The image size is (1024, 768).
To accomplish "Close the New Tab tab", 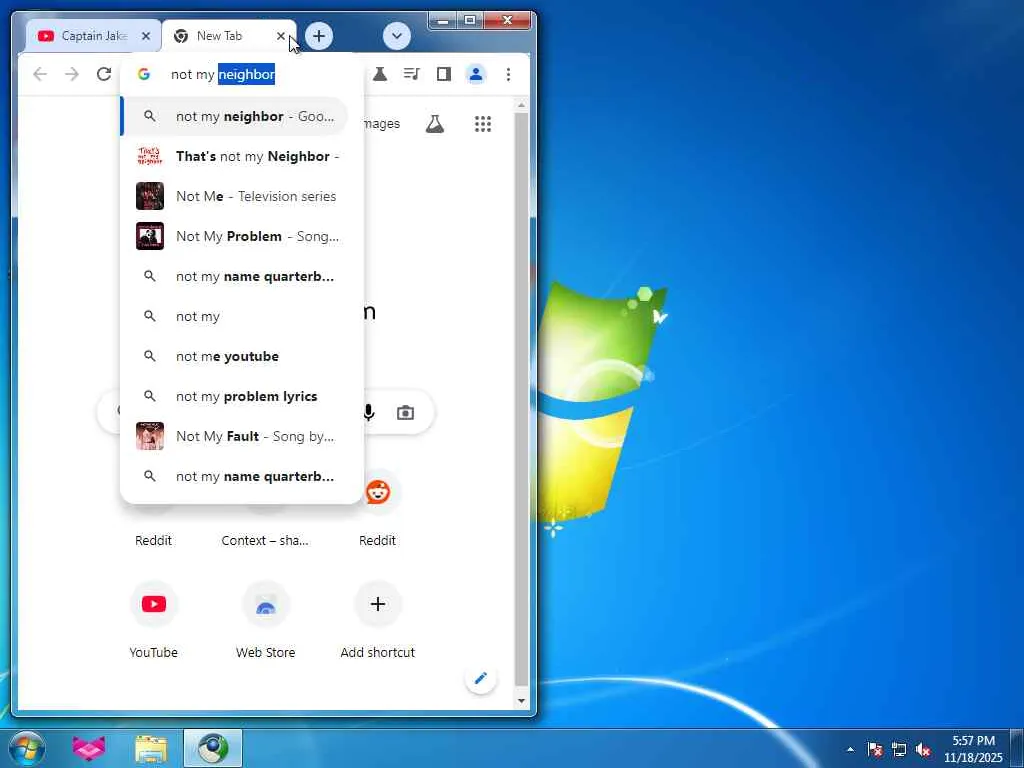I will point(281,36).
